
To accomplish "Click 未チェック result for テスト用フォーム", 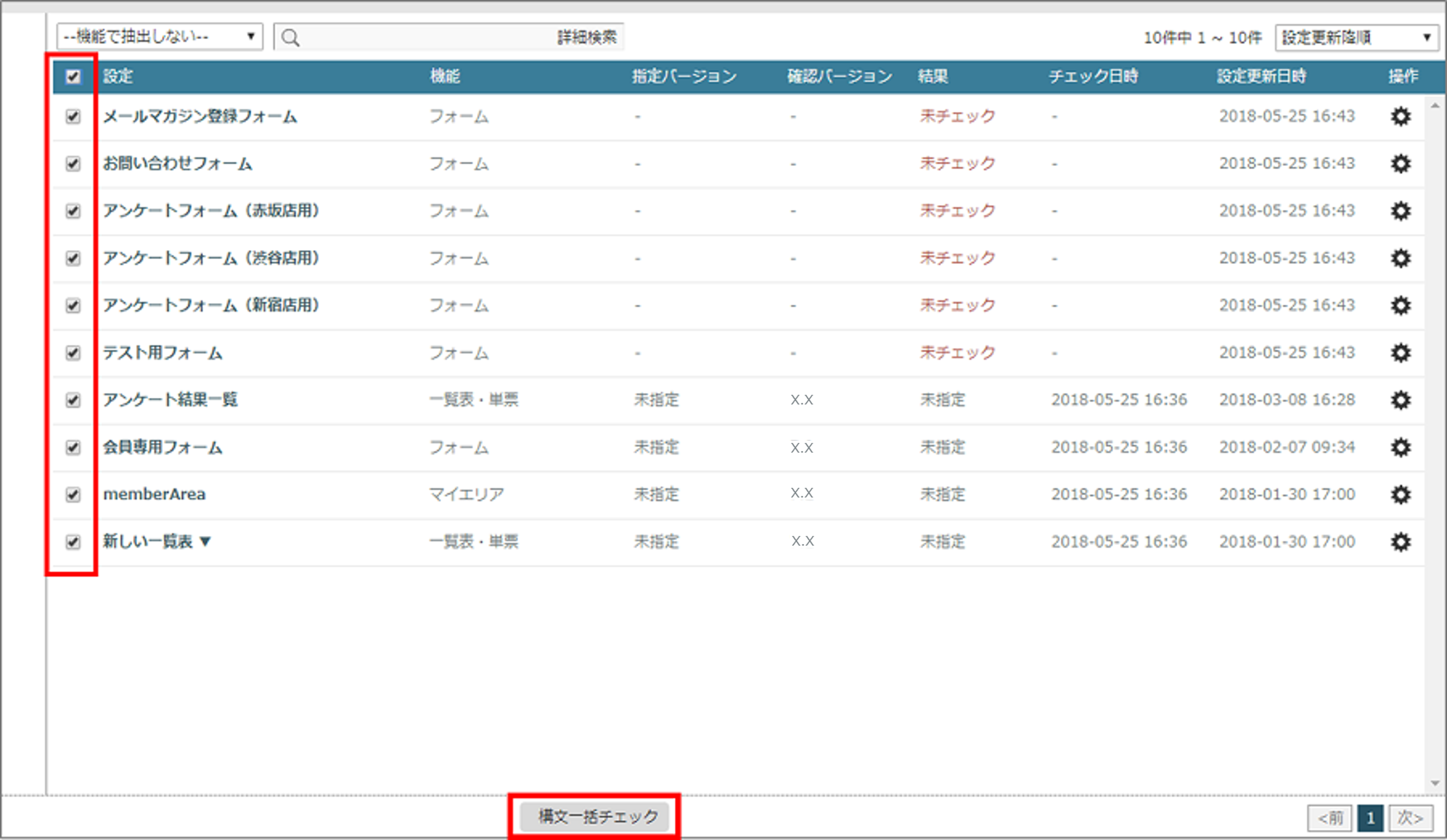I will pos(958,353).
